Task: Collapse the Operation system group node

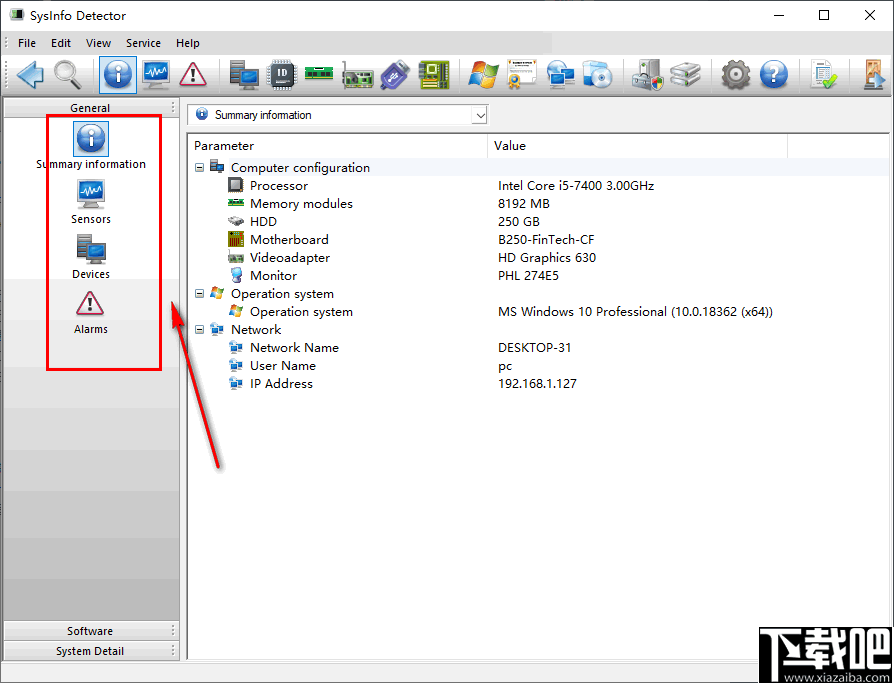Action: coord(199,294)
